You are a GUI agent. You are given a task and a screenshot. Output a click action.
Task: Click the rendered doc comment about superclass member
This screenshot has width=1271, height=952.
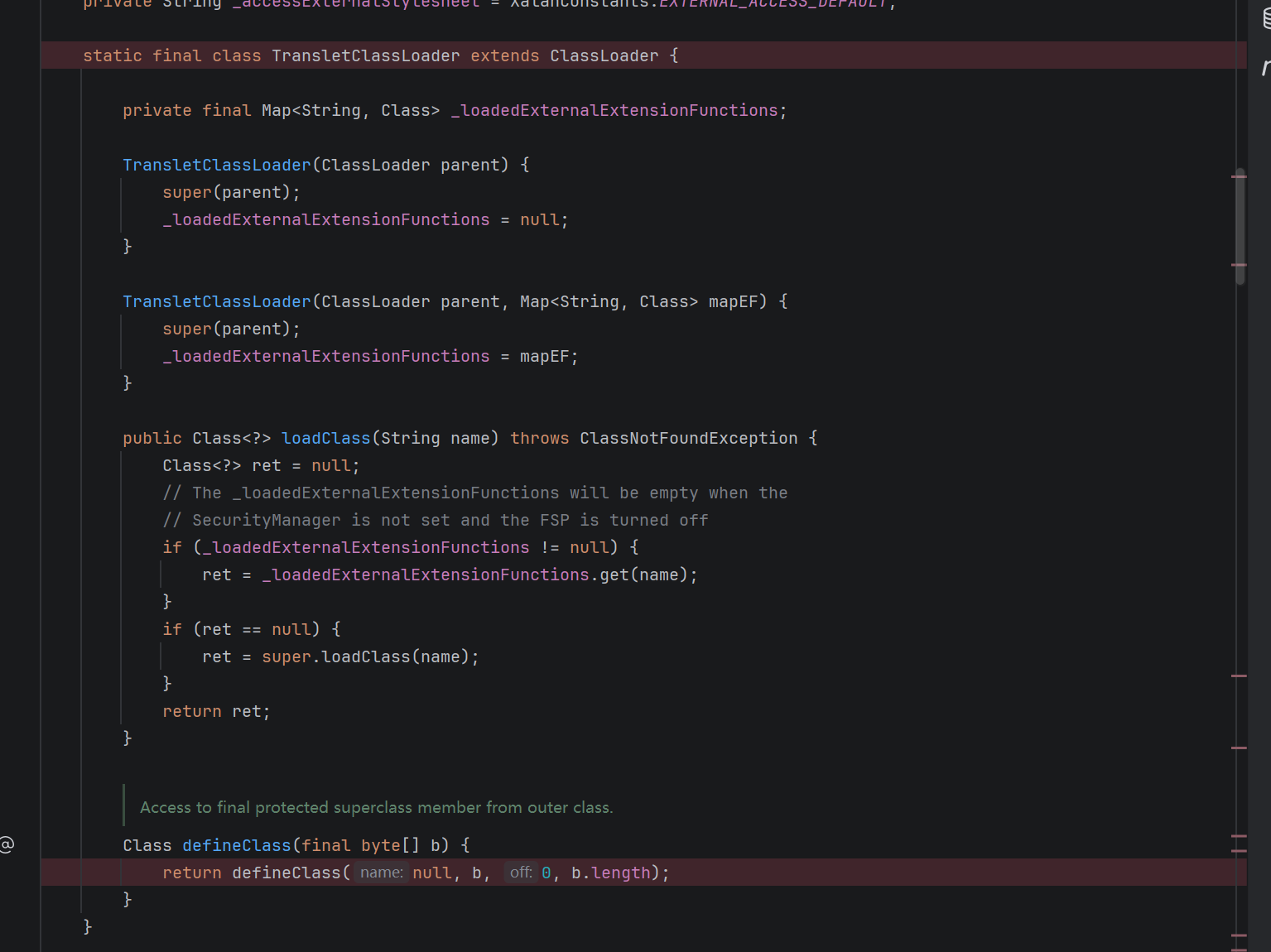coord(376,807)
